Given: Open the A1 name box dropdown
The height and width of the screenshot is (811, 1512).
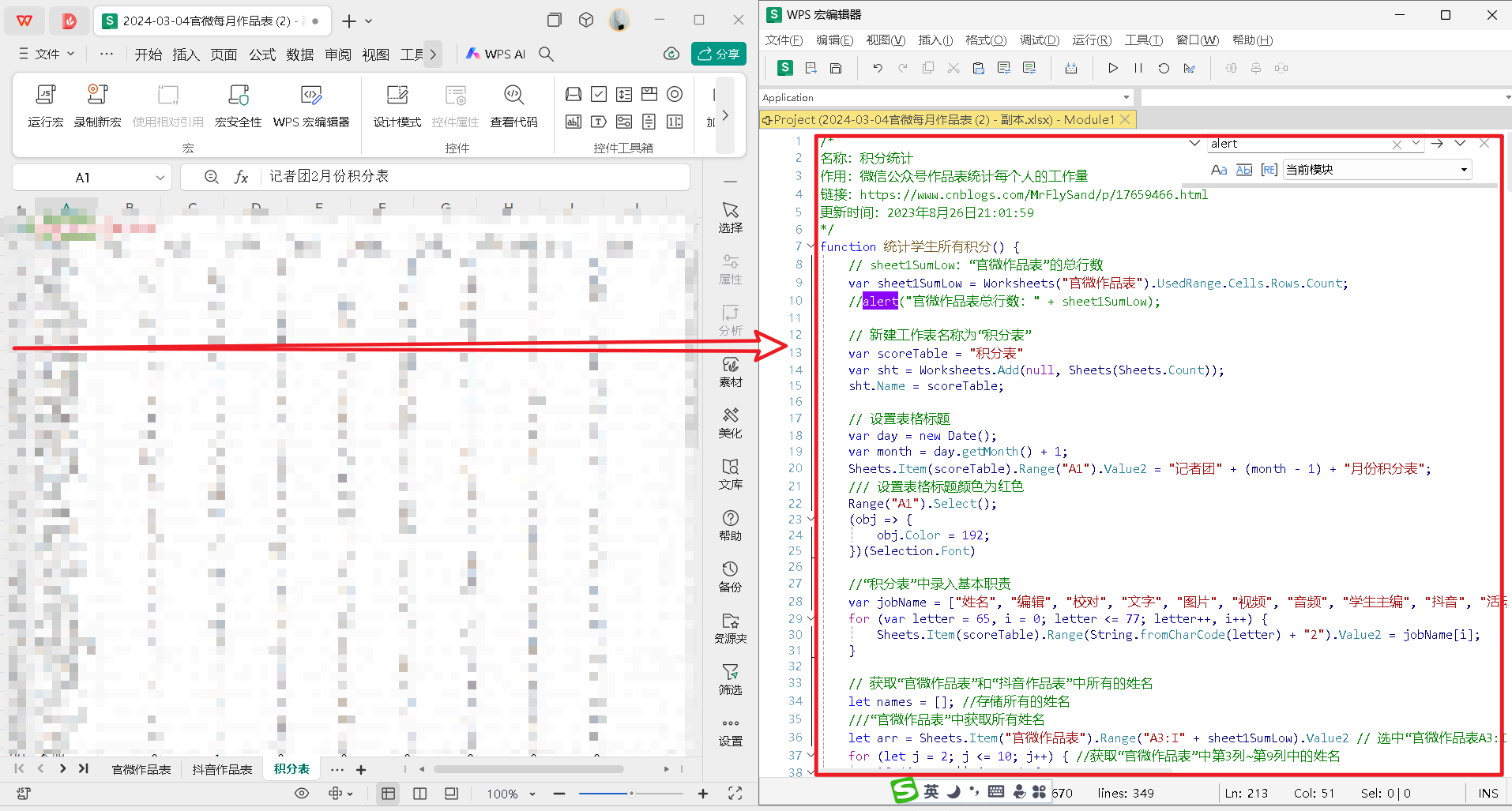Looking at the screenshot, I should (160, 178).
